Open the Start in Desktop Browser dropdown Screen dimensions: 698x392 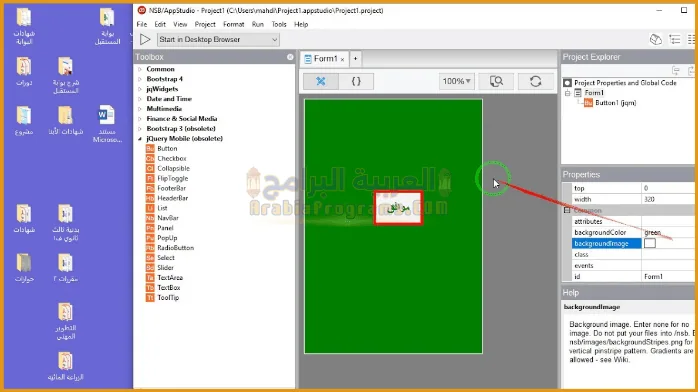(x=218, y=40)
